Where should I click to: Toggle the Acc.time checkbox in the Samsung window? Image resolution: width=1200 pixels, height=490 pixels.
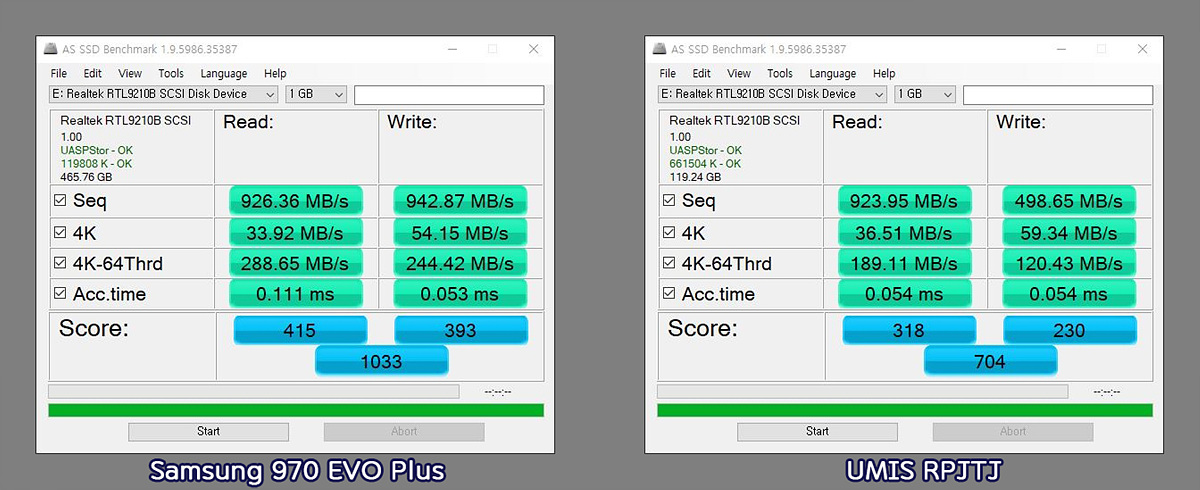point(60,294)
